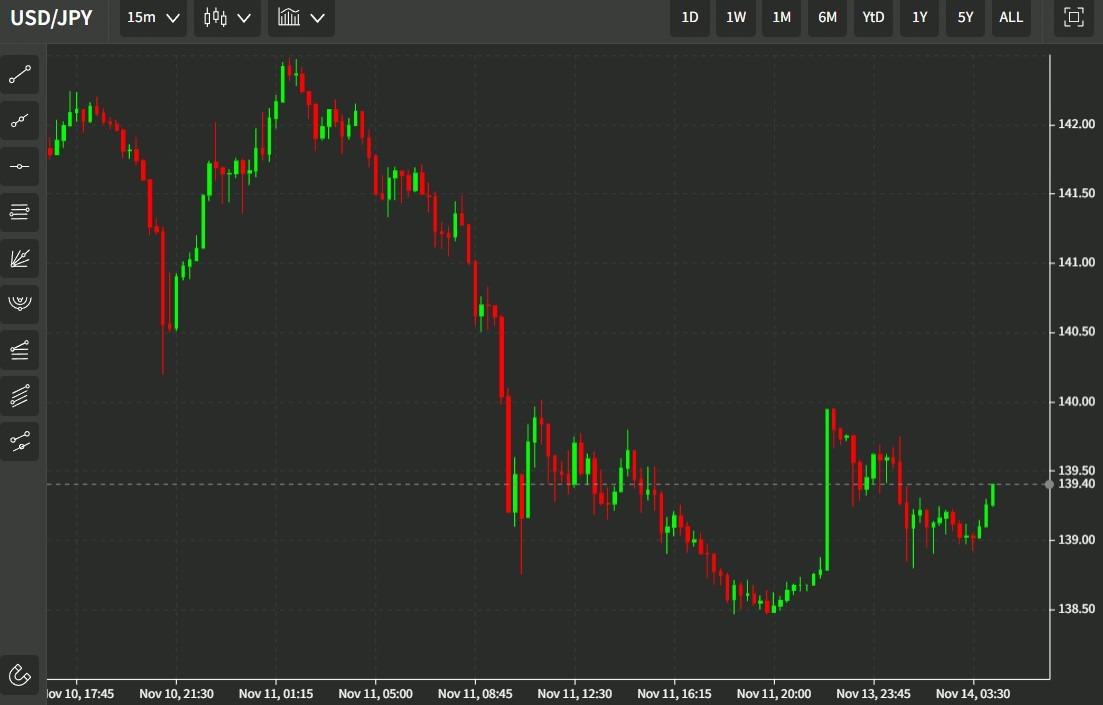The width and height of the screenshot is (1103, 705).
Task: Click the current price marker dot
Action: click(x=1050, y=484)
